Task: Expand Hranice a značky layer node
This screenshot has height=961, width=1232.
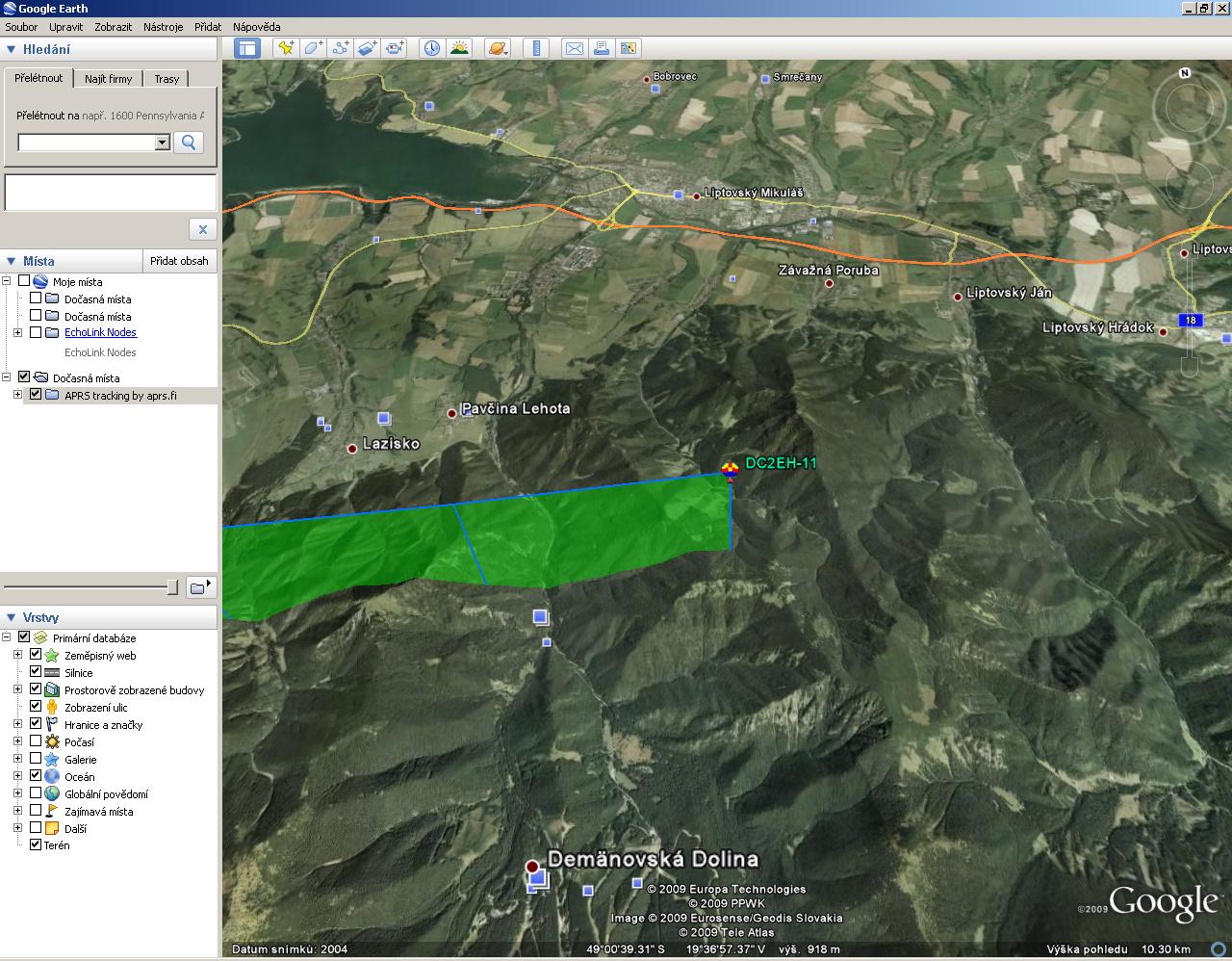Action: tap(17, 724)
